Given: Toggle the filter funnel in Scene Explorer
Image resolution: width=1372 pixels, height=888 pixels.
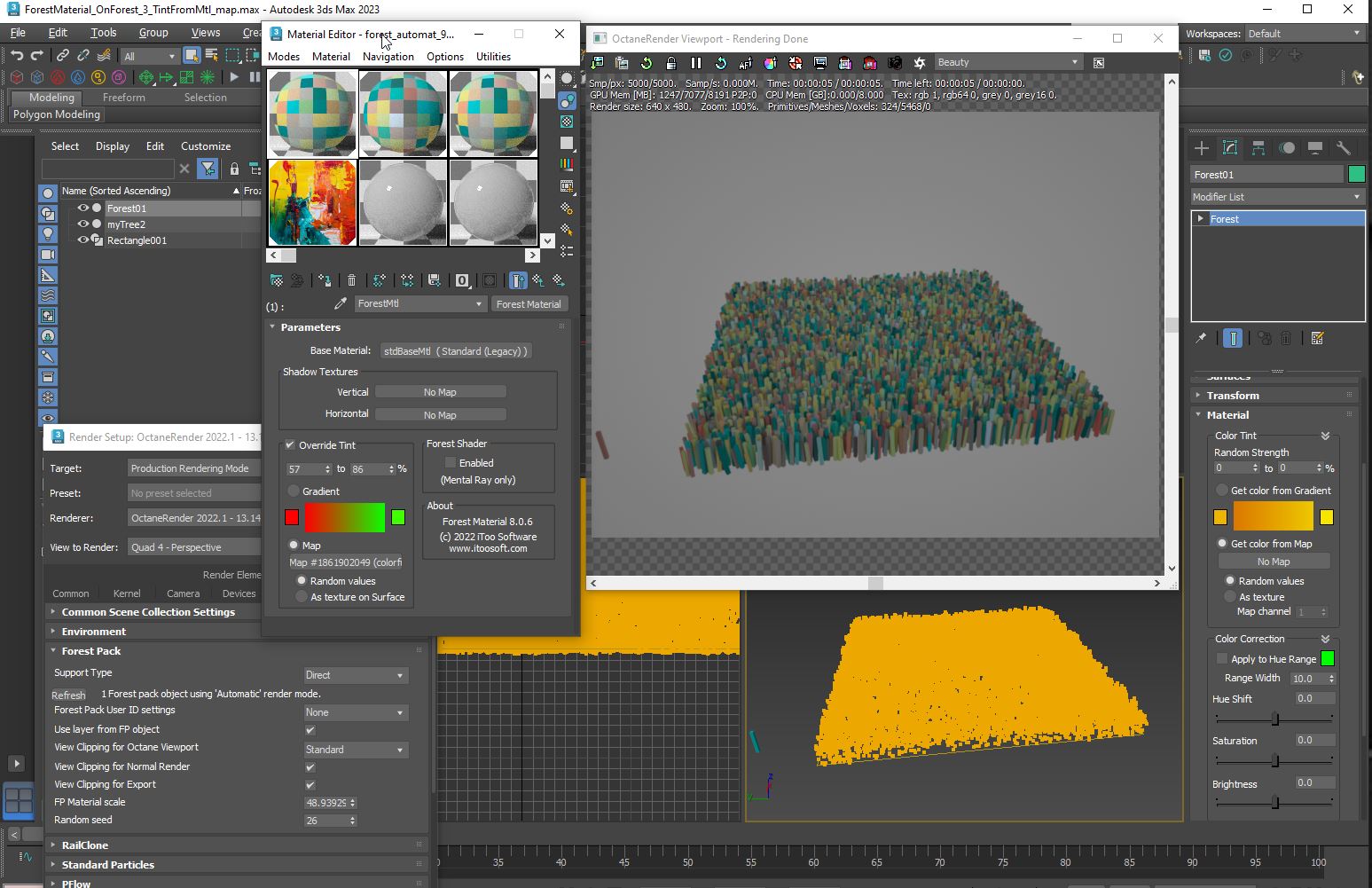Looking at the screenshot, I should 208,169.
